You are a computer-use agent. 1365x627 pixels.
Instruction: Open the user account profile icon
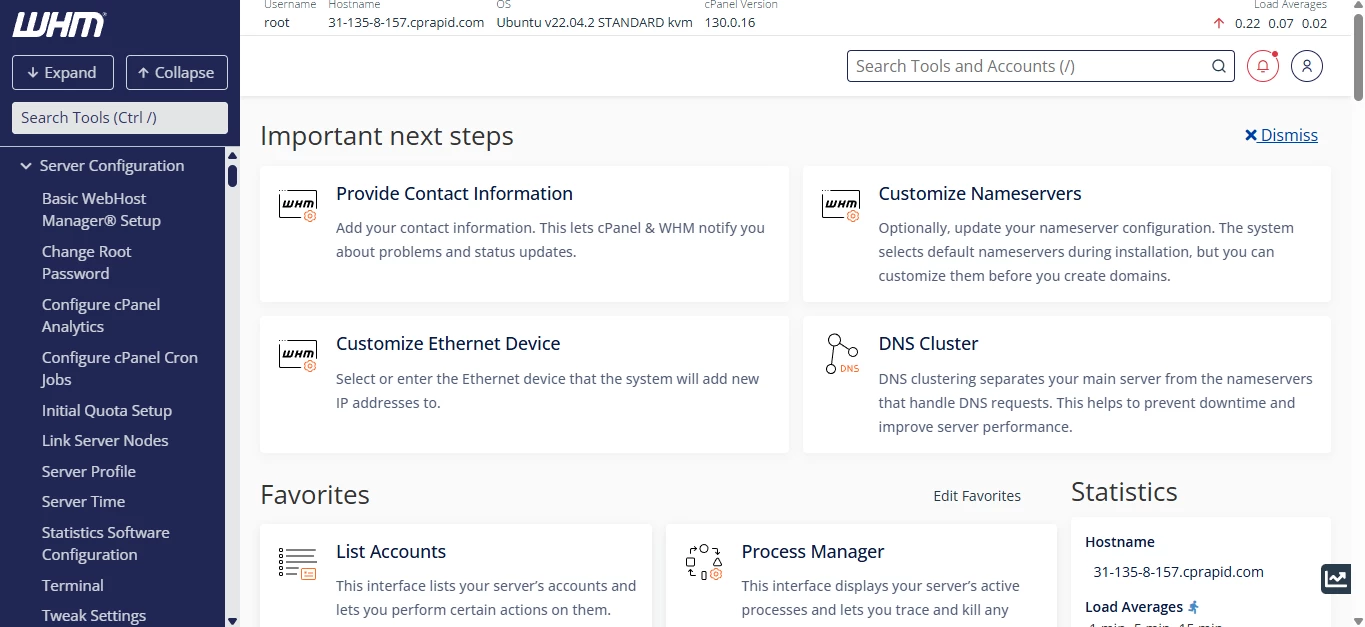1306,66
